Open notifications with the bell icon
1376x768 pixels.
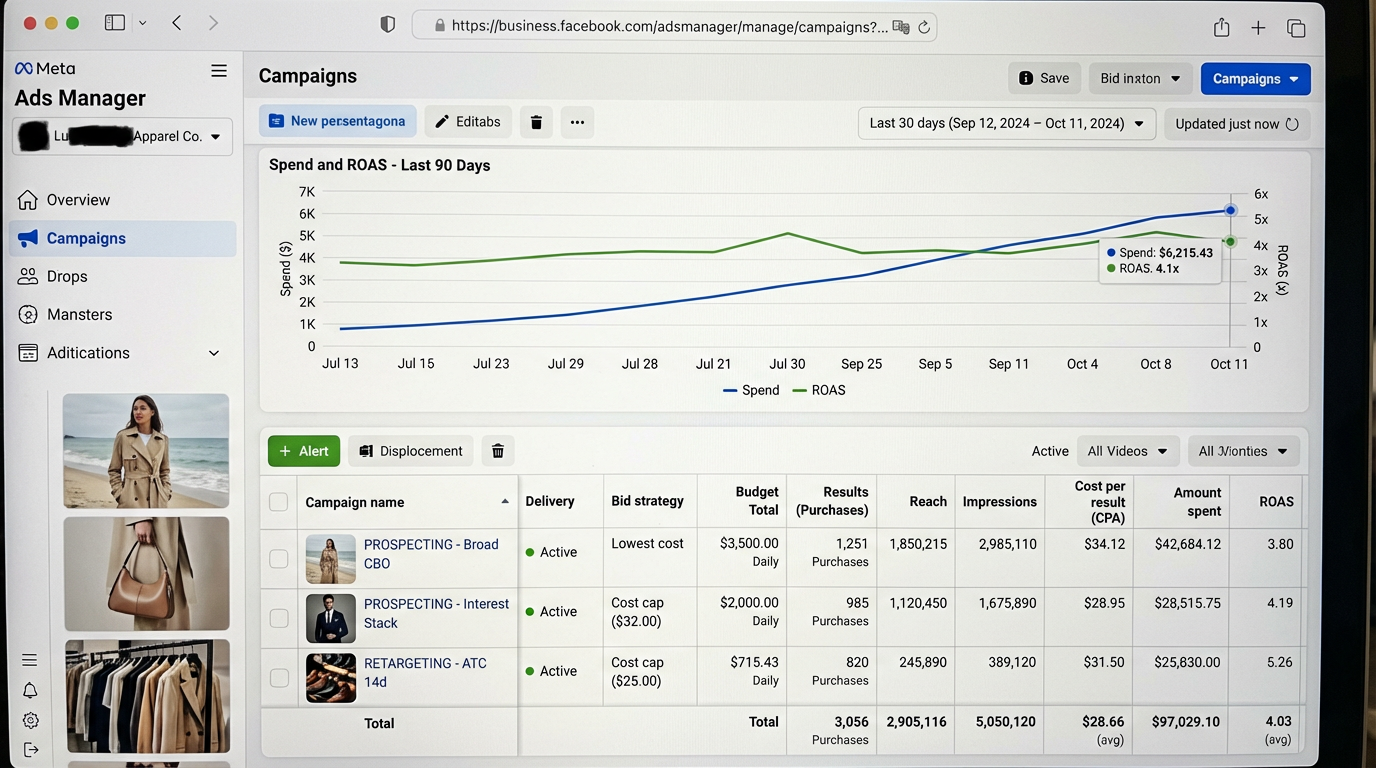coord(30,690)
